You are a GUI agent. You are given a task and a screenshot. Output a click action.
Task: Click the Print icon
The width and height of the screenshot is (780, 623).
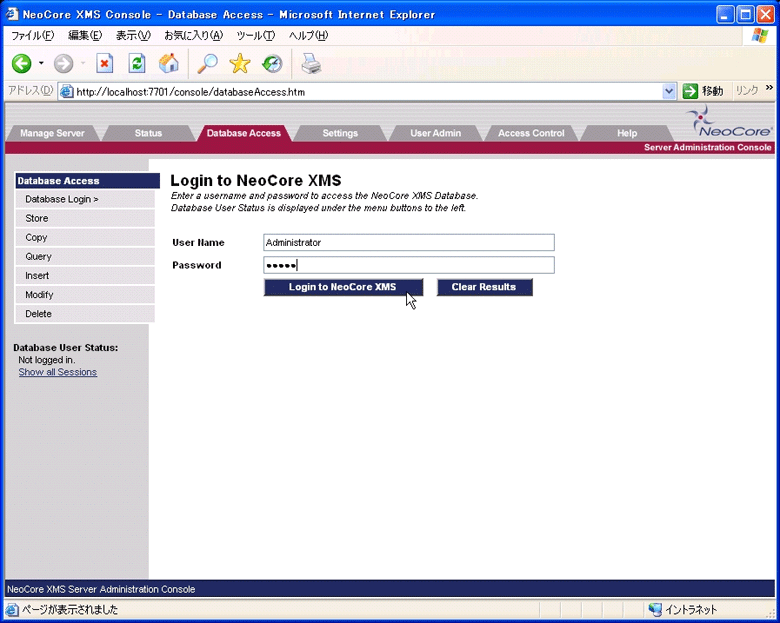[311, 63]
